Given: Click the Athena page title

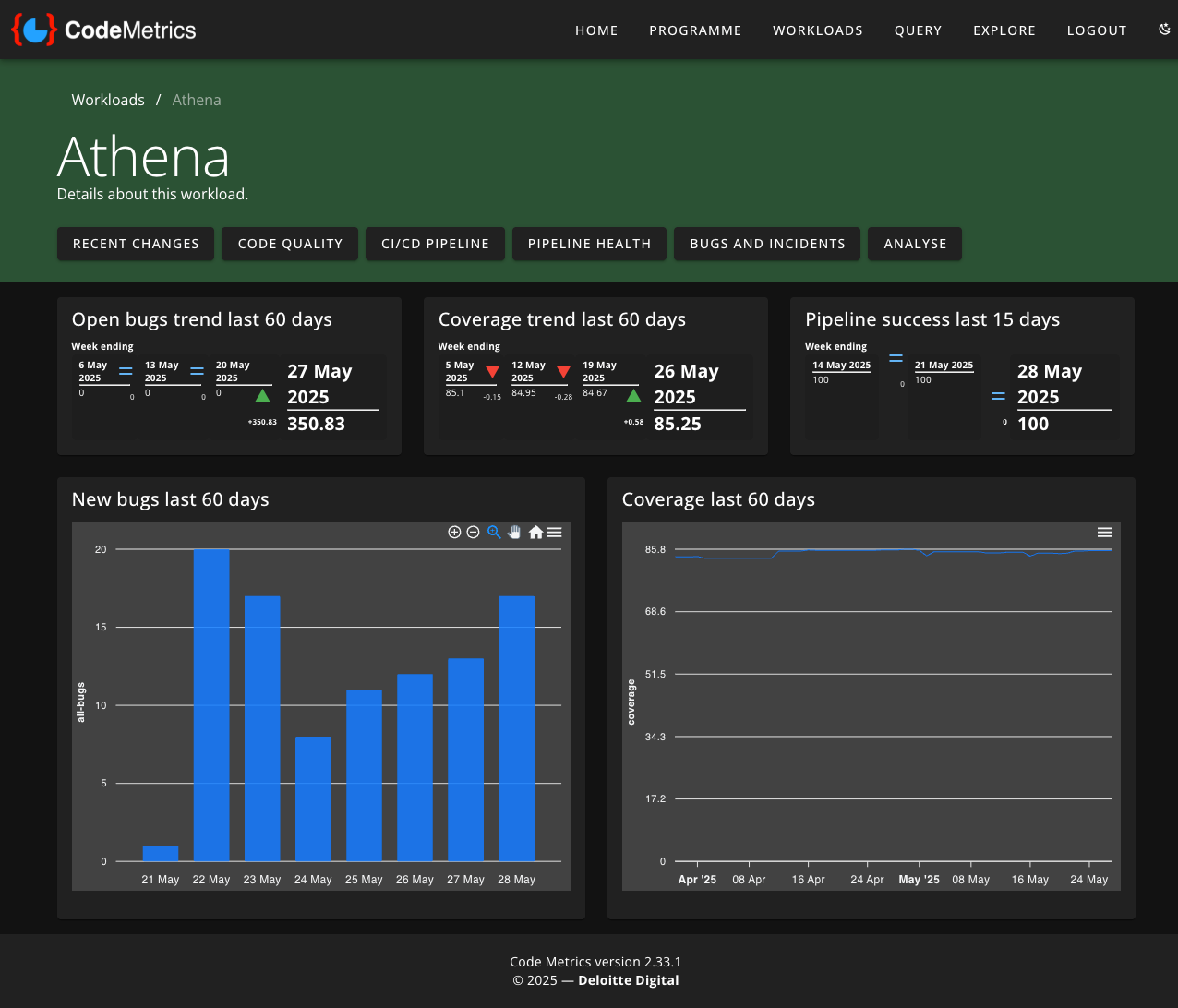Looking at the screenshot, I should point(143,156).
